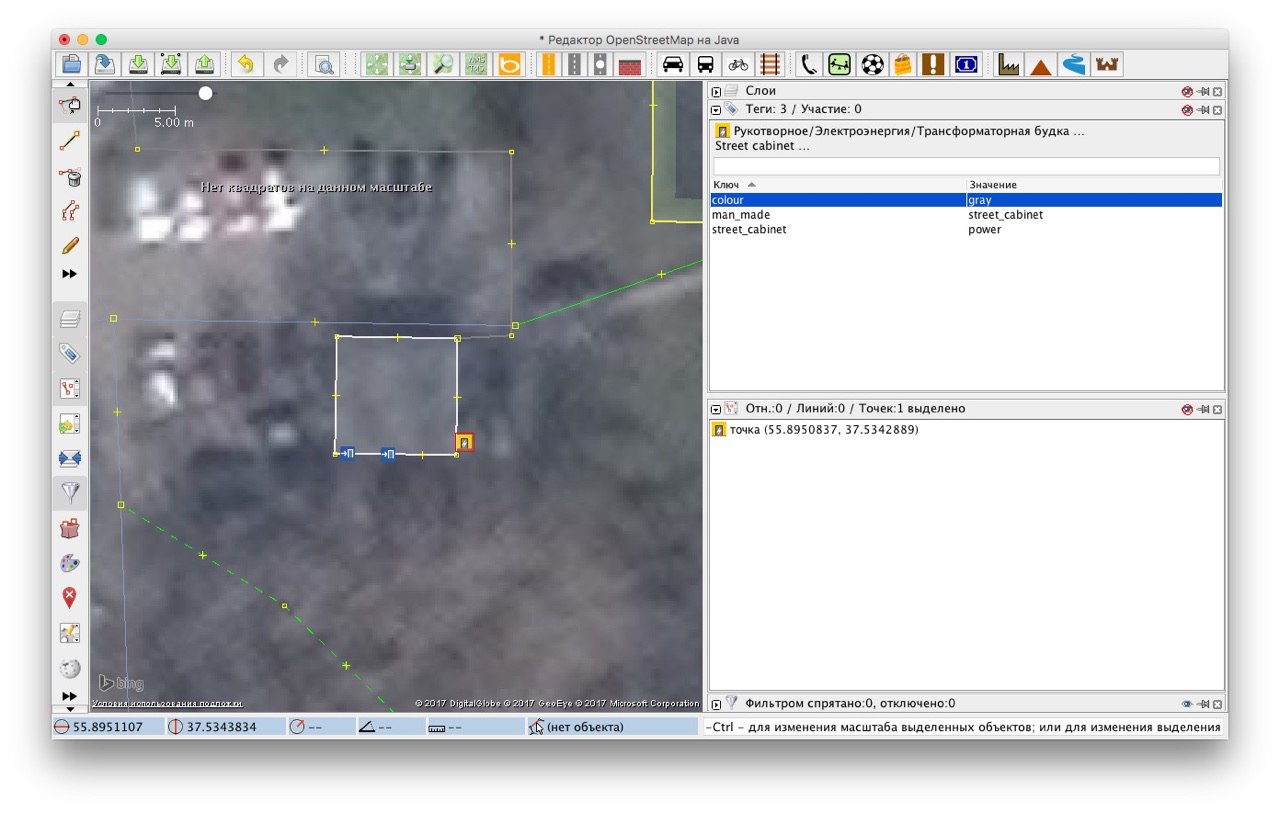Open the blue water presets icon
Viewport: 1280px width, 813px height.
coord(1074,64)
